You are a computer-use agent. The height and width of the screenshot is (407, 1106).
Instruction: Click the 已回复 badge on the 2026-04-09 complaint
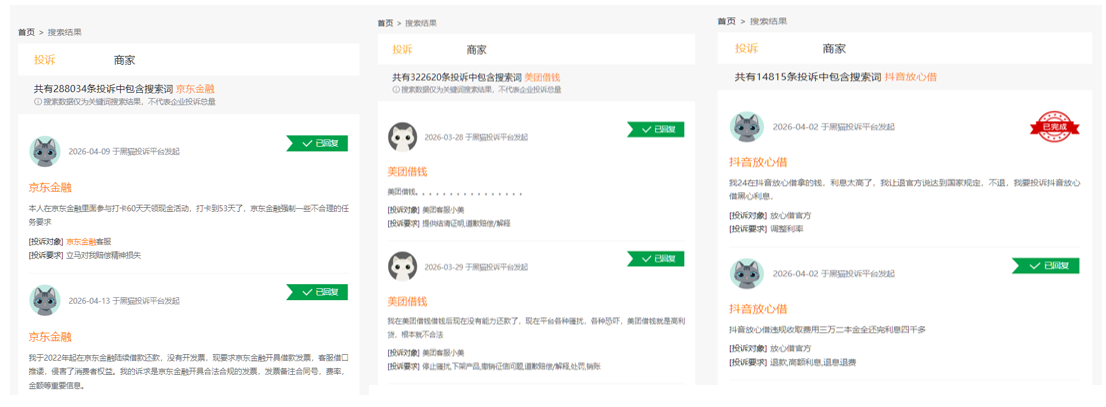[x=317, y=143]
